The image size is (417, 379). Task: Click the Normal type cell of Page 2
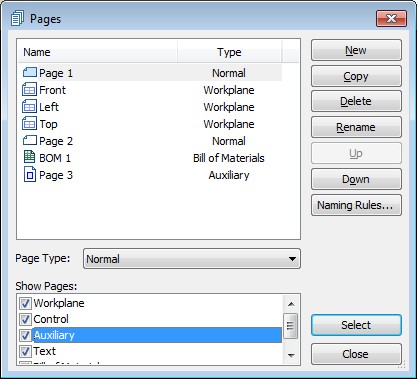[229, 141]
